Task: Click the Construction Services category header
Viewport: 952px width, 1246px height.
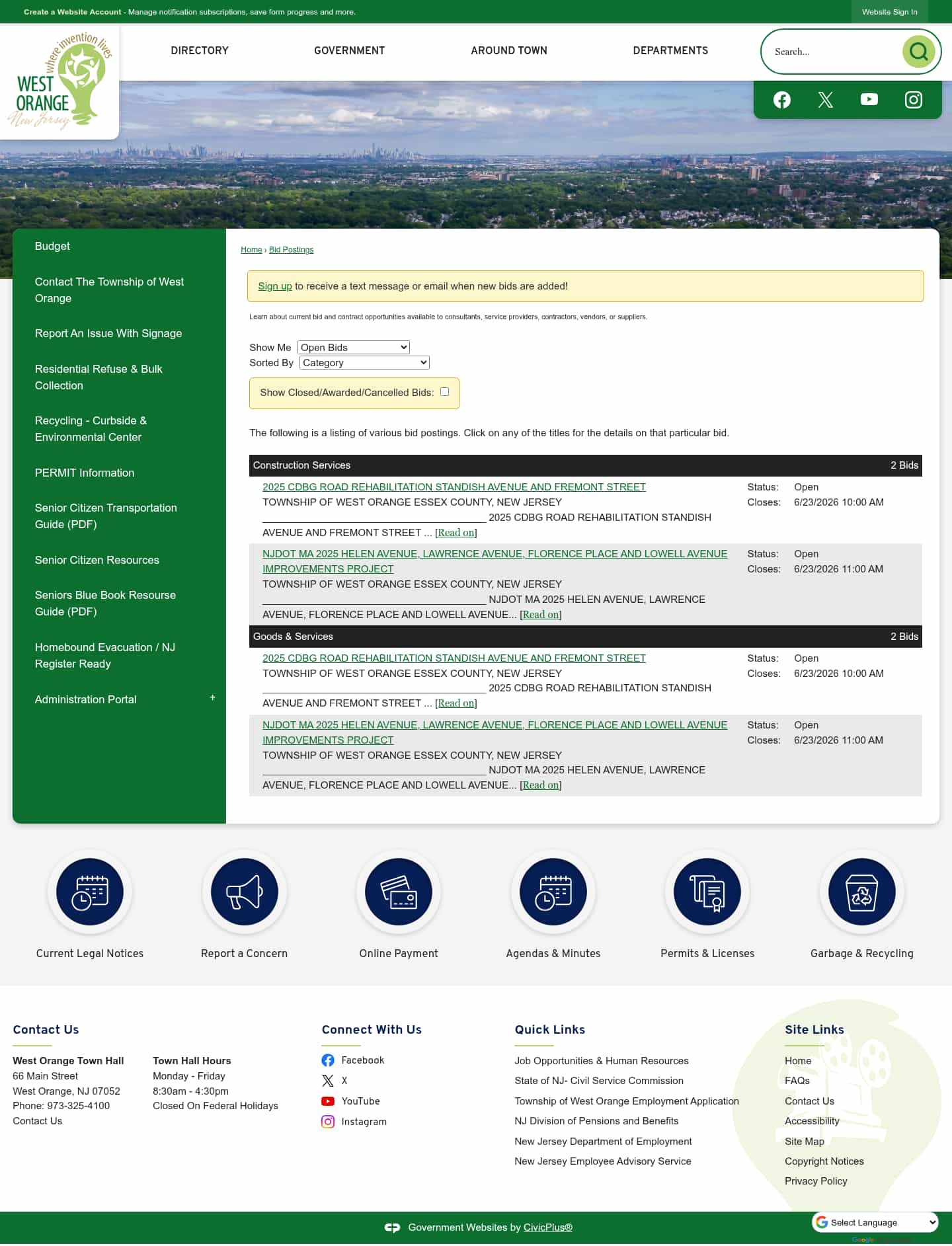Action: coord(585,465)
